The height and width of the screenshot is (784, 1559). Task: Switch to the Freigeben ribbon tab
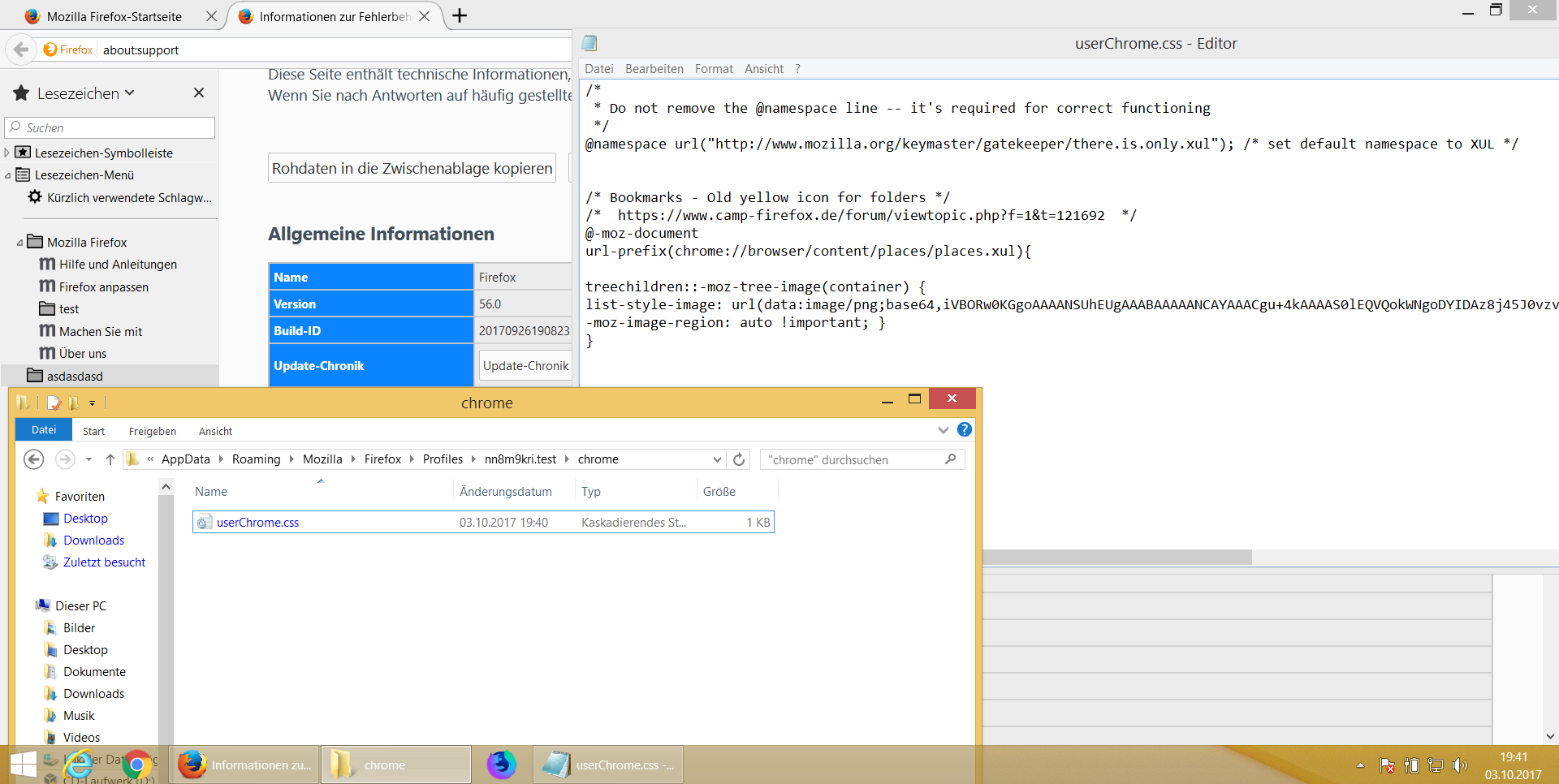click(x=152, y=431)
